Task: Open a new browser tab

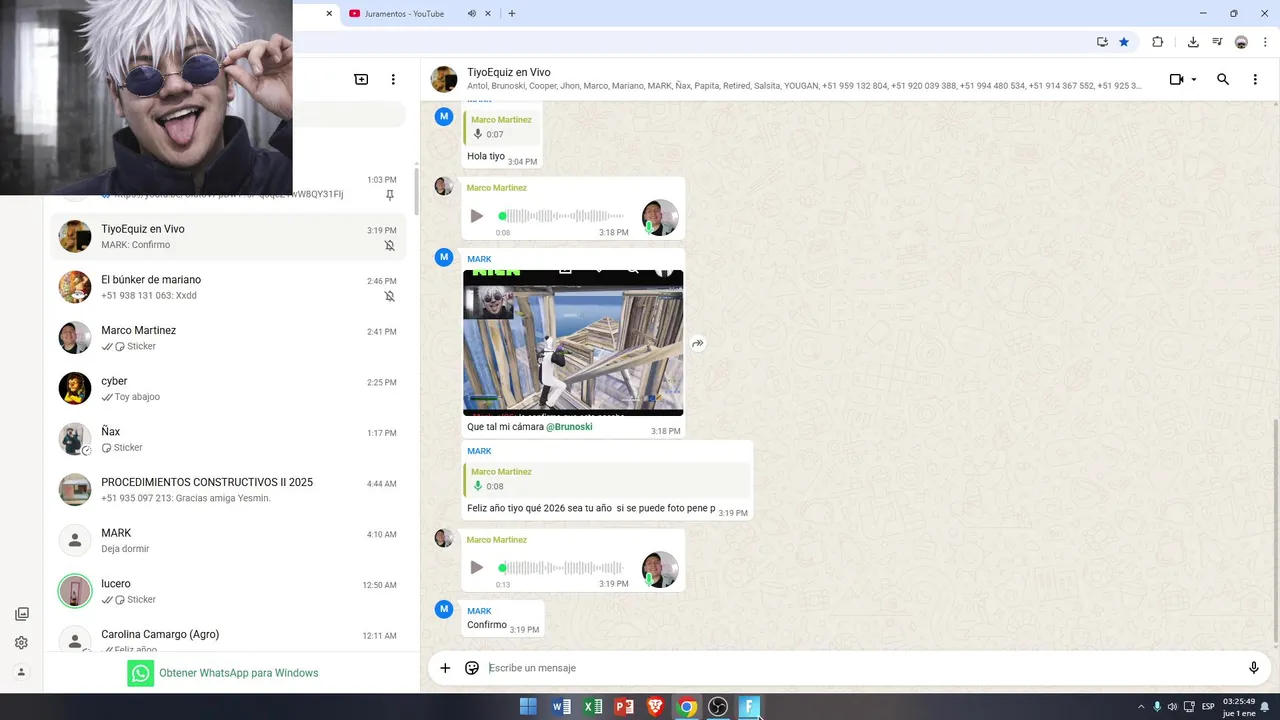Action: 512,14
